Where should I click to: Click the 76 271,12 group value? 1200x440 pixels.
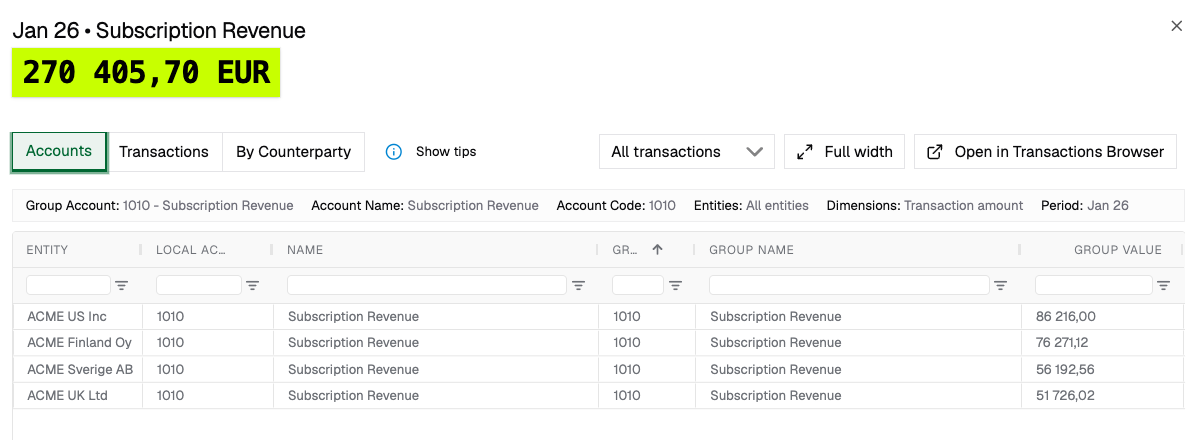[1062, 343]
